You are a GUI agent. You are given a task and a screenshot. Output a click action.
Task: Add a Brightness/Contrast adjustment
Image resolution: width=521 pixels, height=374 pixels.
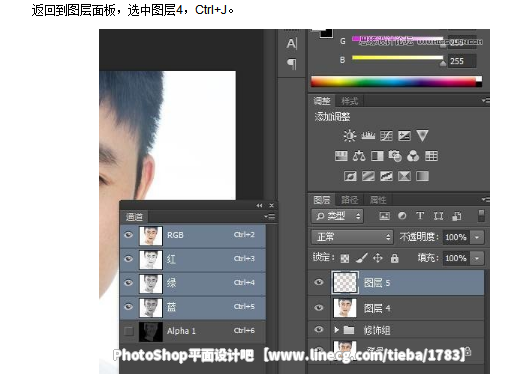(x=350, y=136)
